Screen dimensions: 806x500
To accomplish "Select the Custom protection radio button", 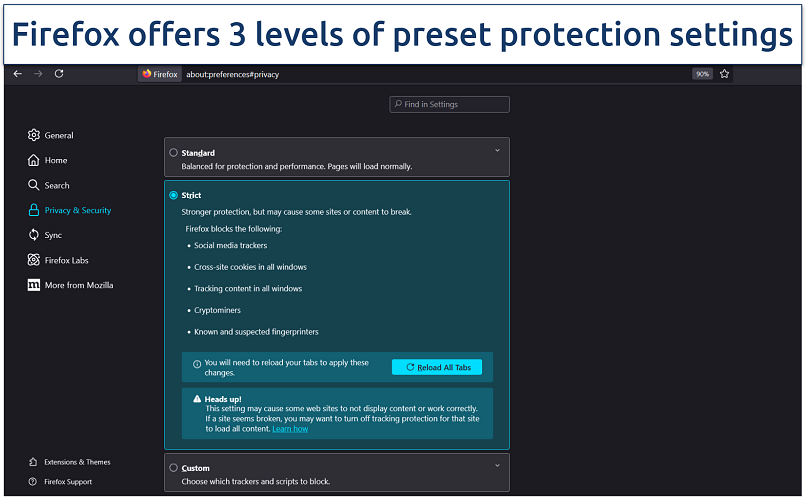I will click(x=174, y=467).
